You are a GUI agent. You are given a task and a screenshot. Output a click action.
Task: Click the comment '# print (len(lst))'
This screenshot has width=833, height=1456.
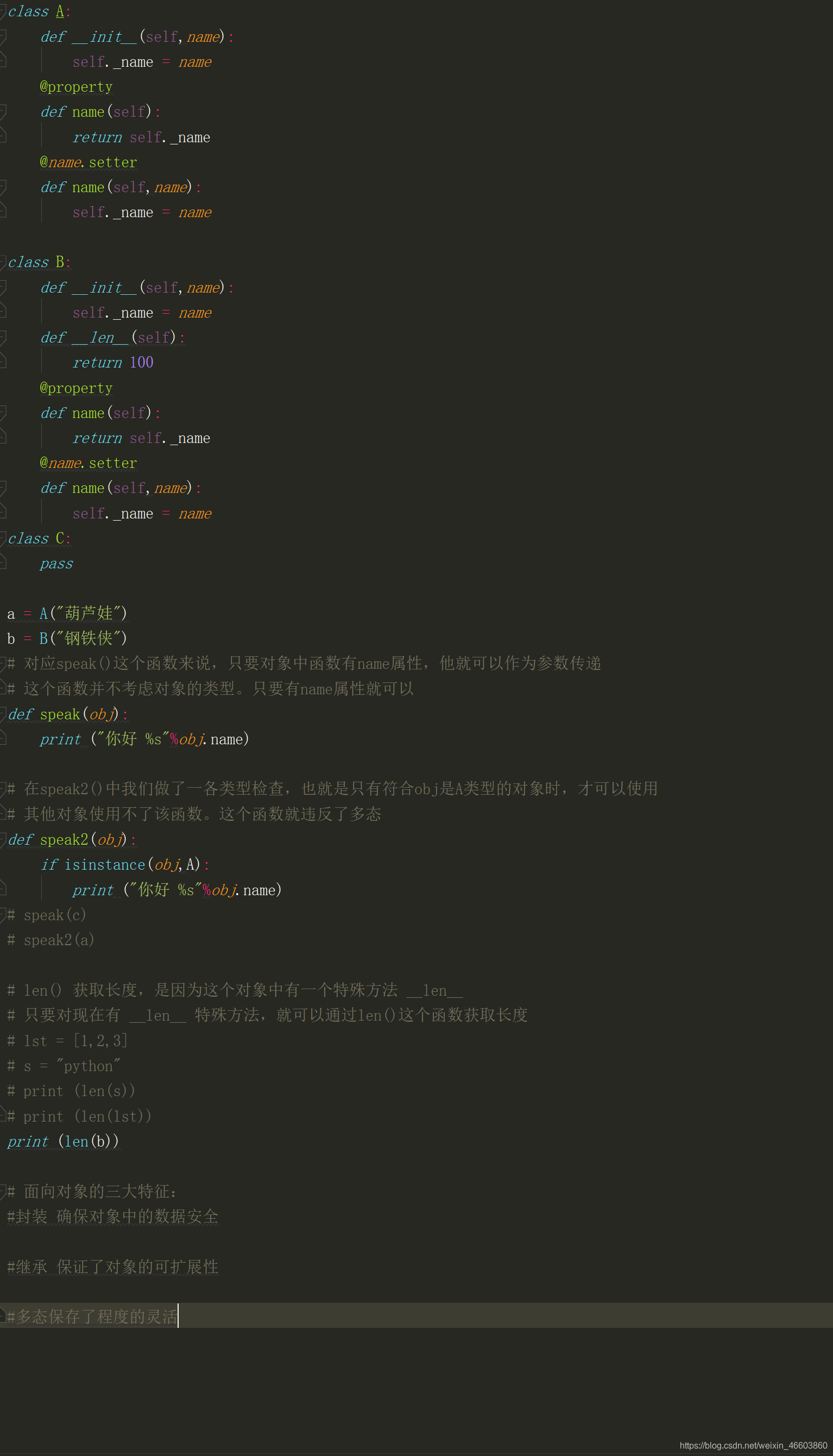(79, 1116)
